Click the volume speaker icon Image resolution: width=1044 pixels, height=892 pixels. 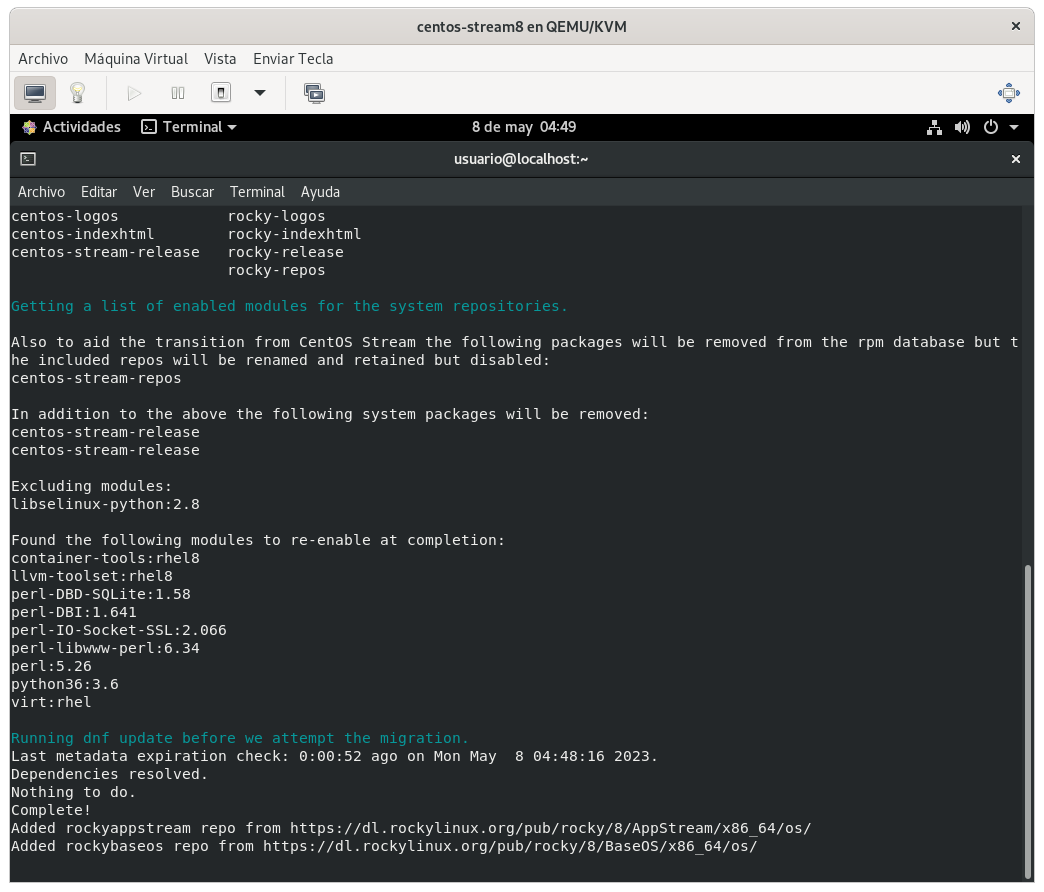coord(962,127)
